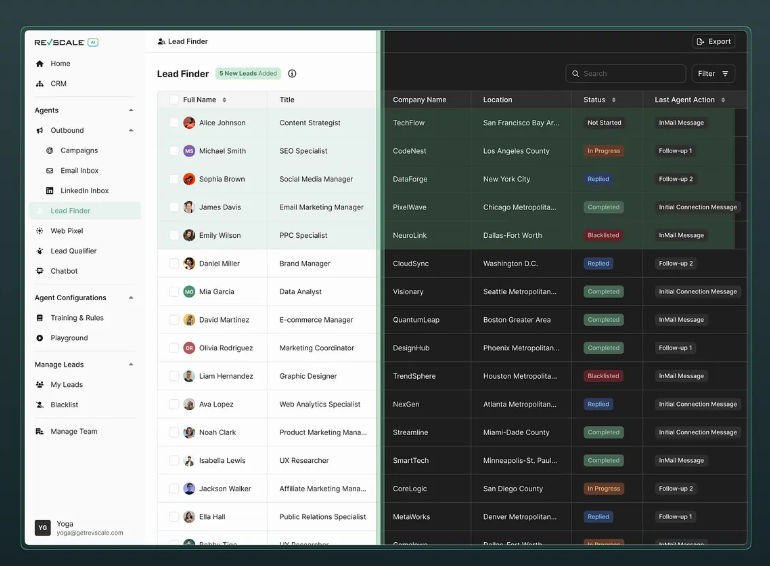Sort by Full Name column arrows
Viewport: 770px width, 566px height.
click(224, 100)
